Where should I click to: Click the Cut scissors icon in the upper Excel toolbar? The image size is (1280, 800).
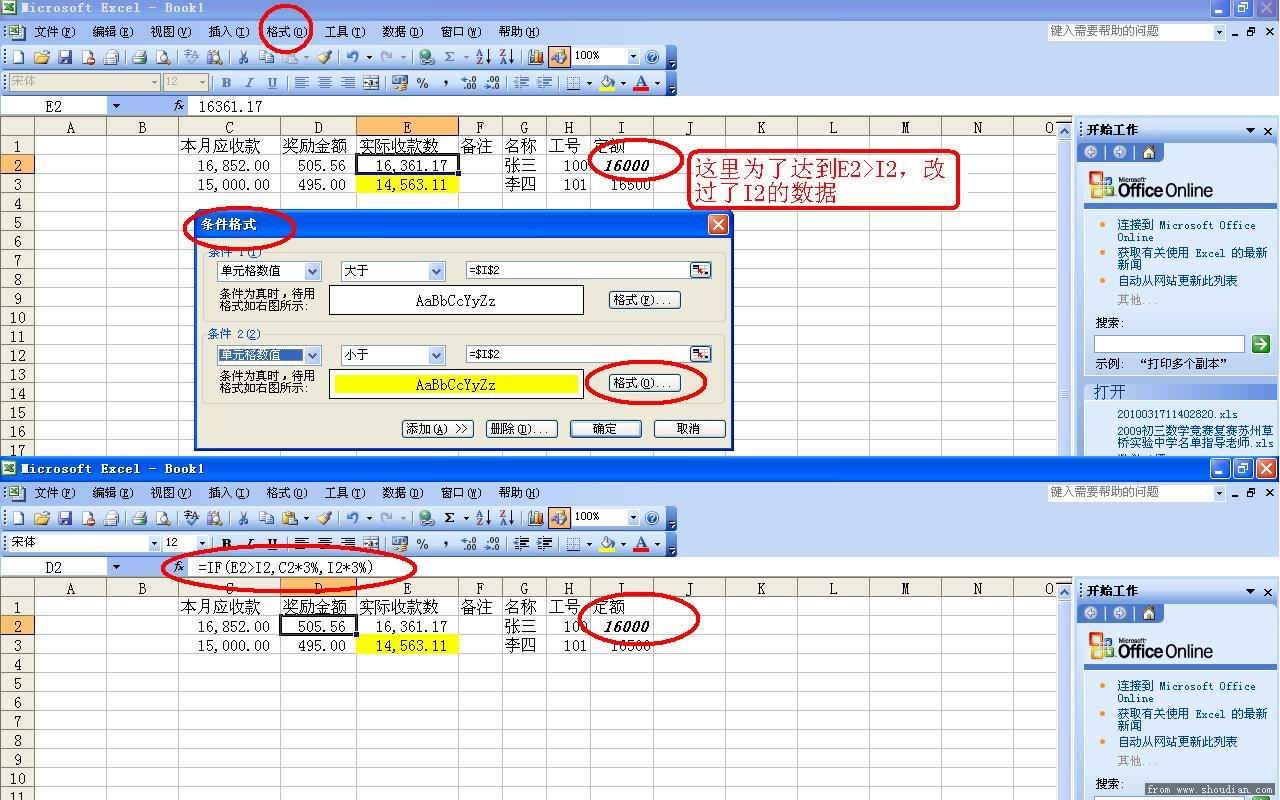click(243, 57)
